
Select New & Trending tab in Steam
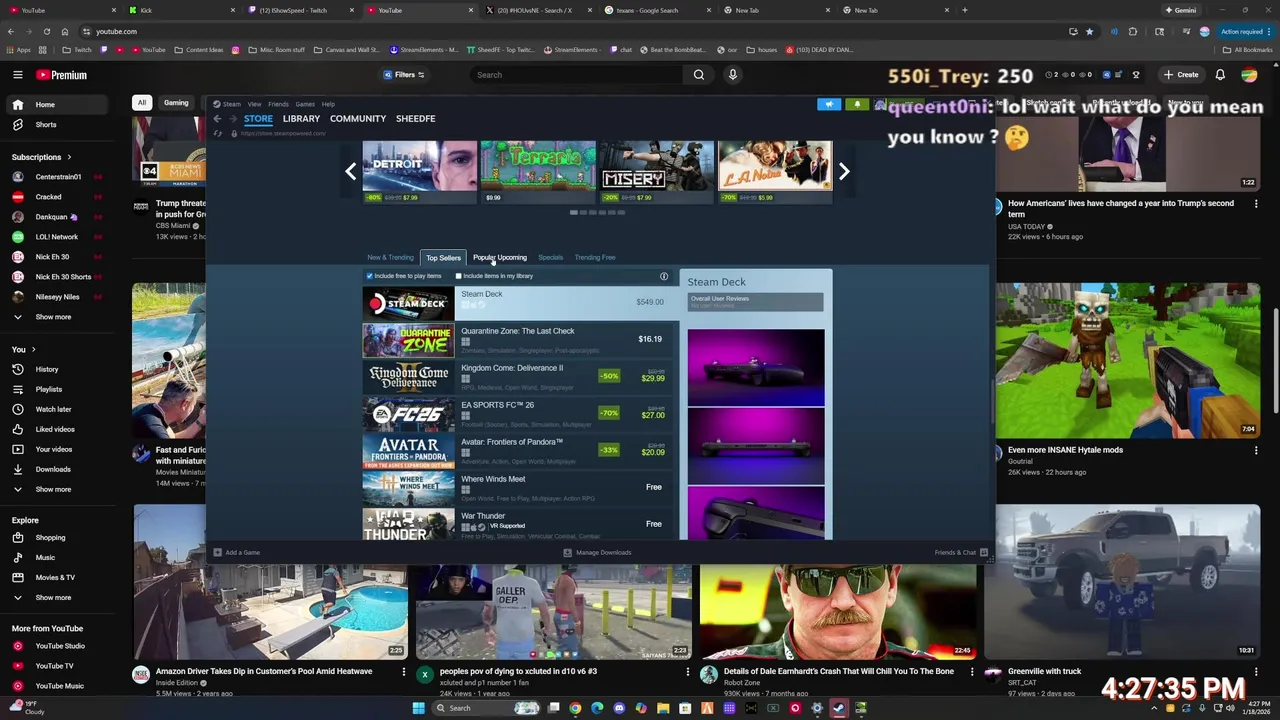point(390,258)
